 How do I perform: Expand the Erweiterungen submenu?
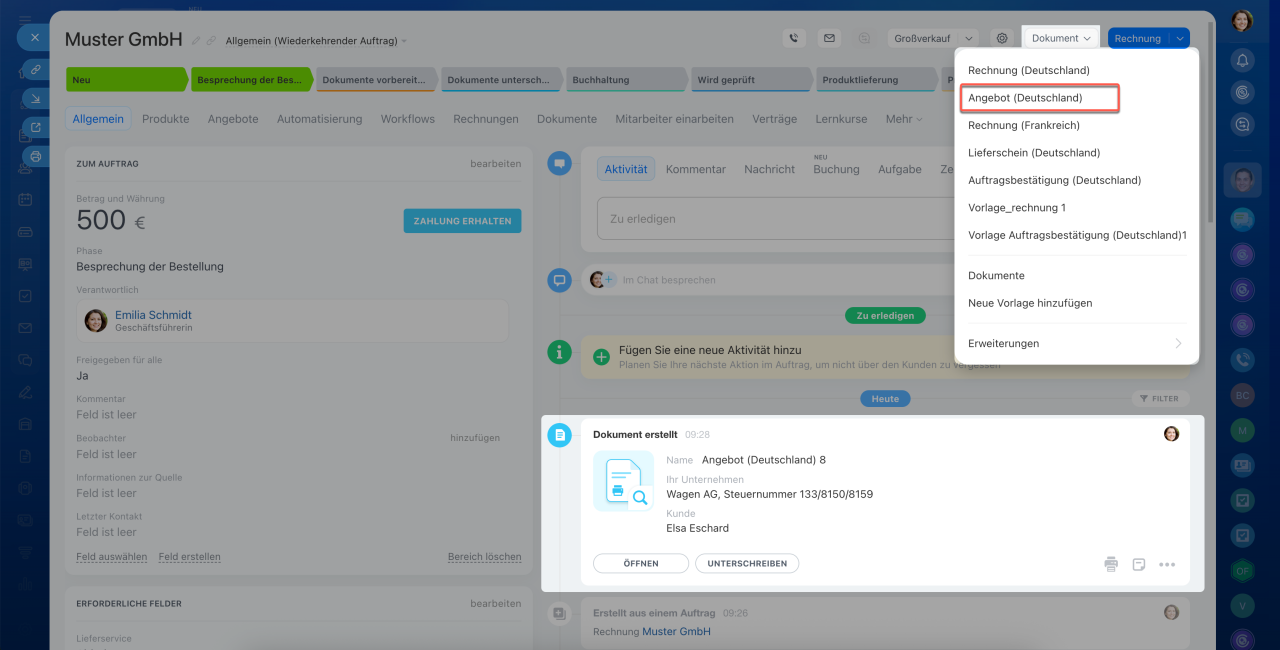1077,343
